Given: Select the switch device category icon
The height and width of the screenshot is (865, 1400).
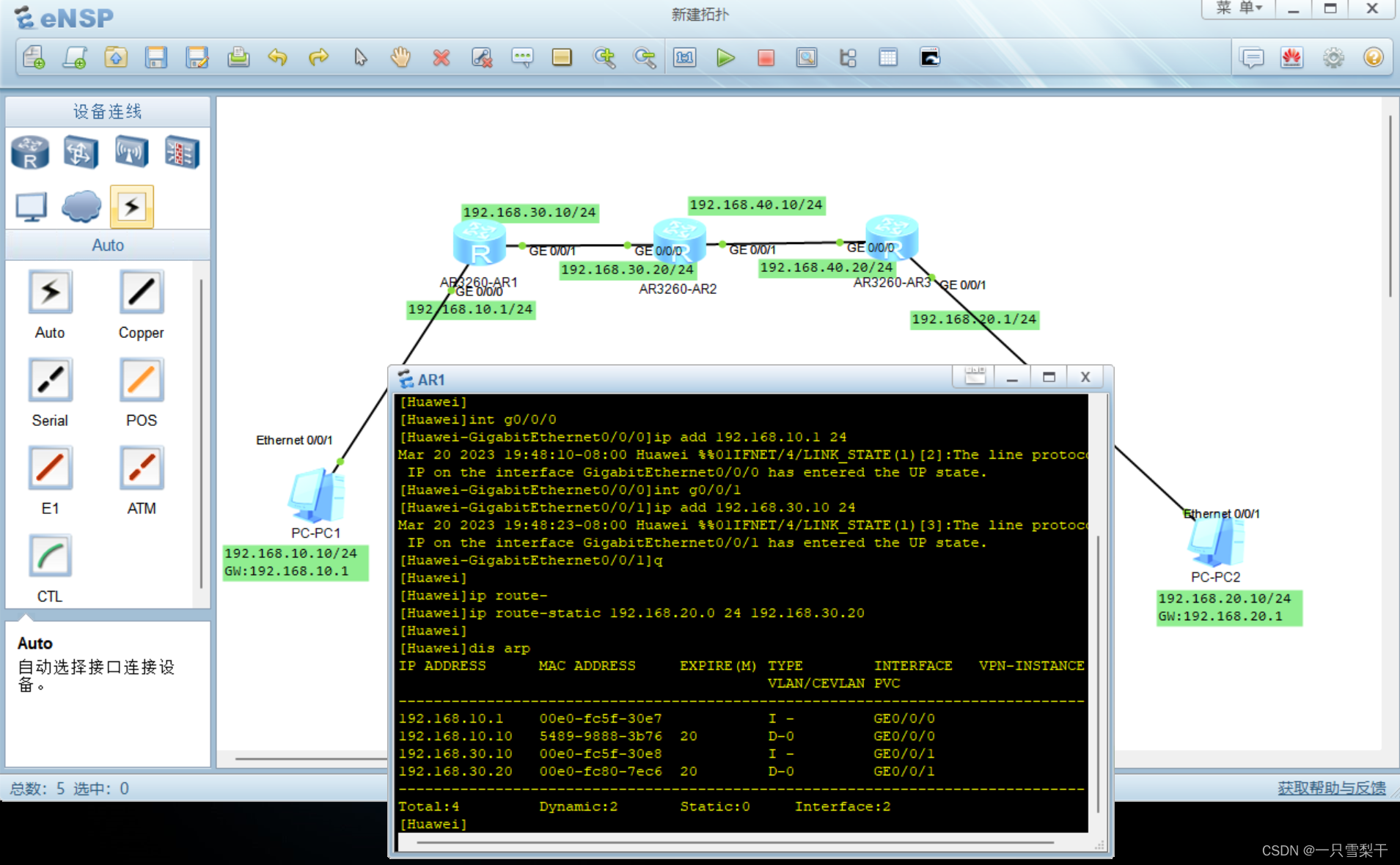Looking at the screenshot, I should (81, 152).
